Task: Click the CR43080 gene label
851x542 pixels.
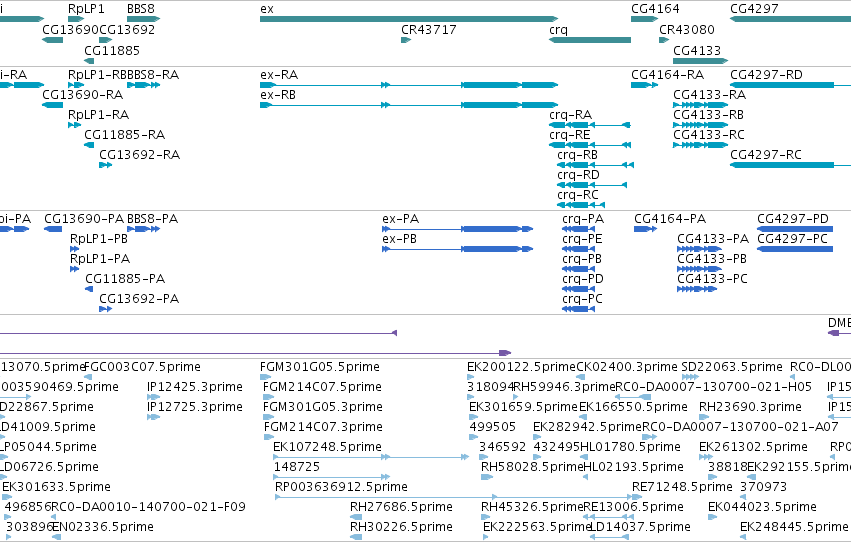Action: tap(687, 29)
